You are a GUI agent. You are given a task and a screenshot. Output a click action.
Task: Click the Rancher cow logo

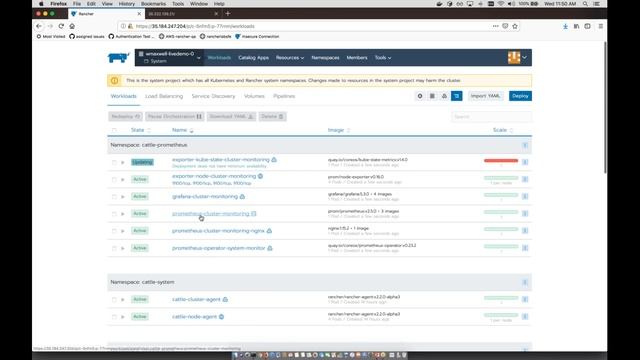pyautogui.click(x=118, y=58)
